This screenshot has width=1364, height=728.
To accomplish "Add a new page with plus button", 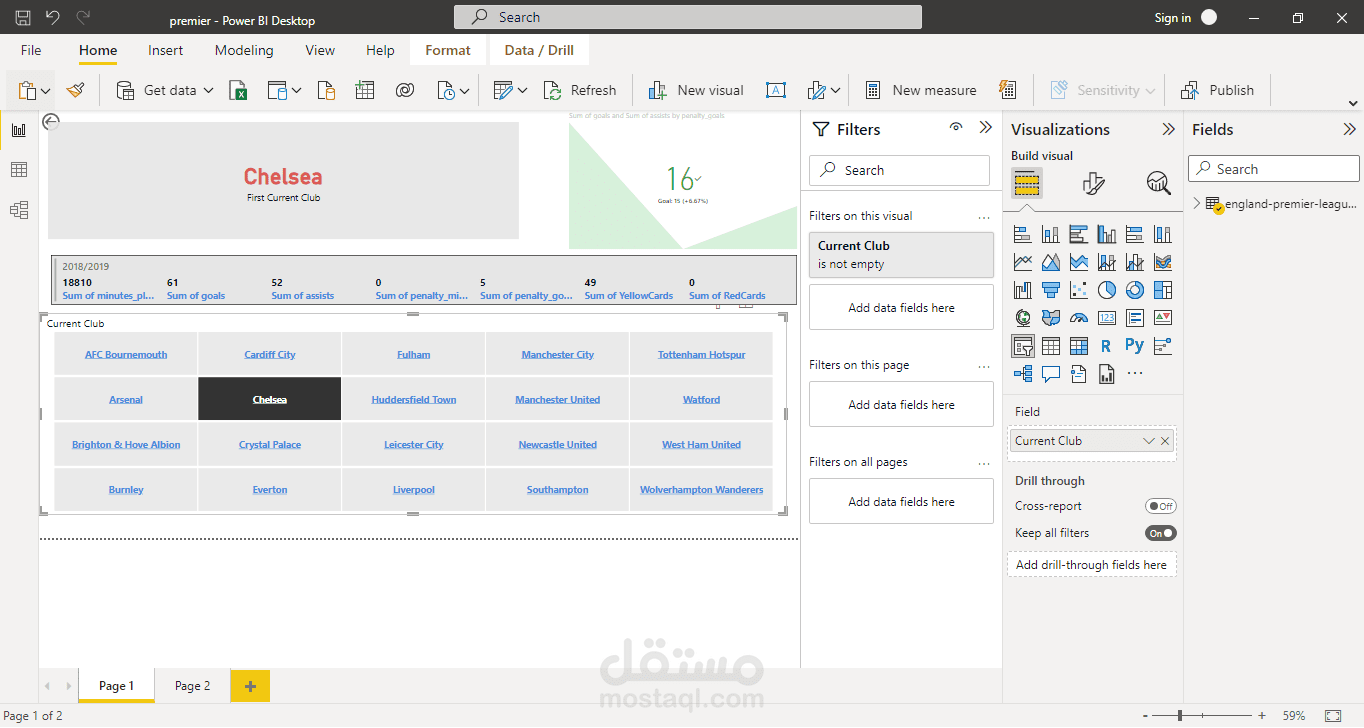I will [x=250, y=686].
